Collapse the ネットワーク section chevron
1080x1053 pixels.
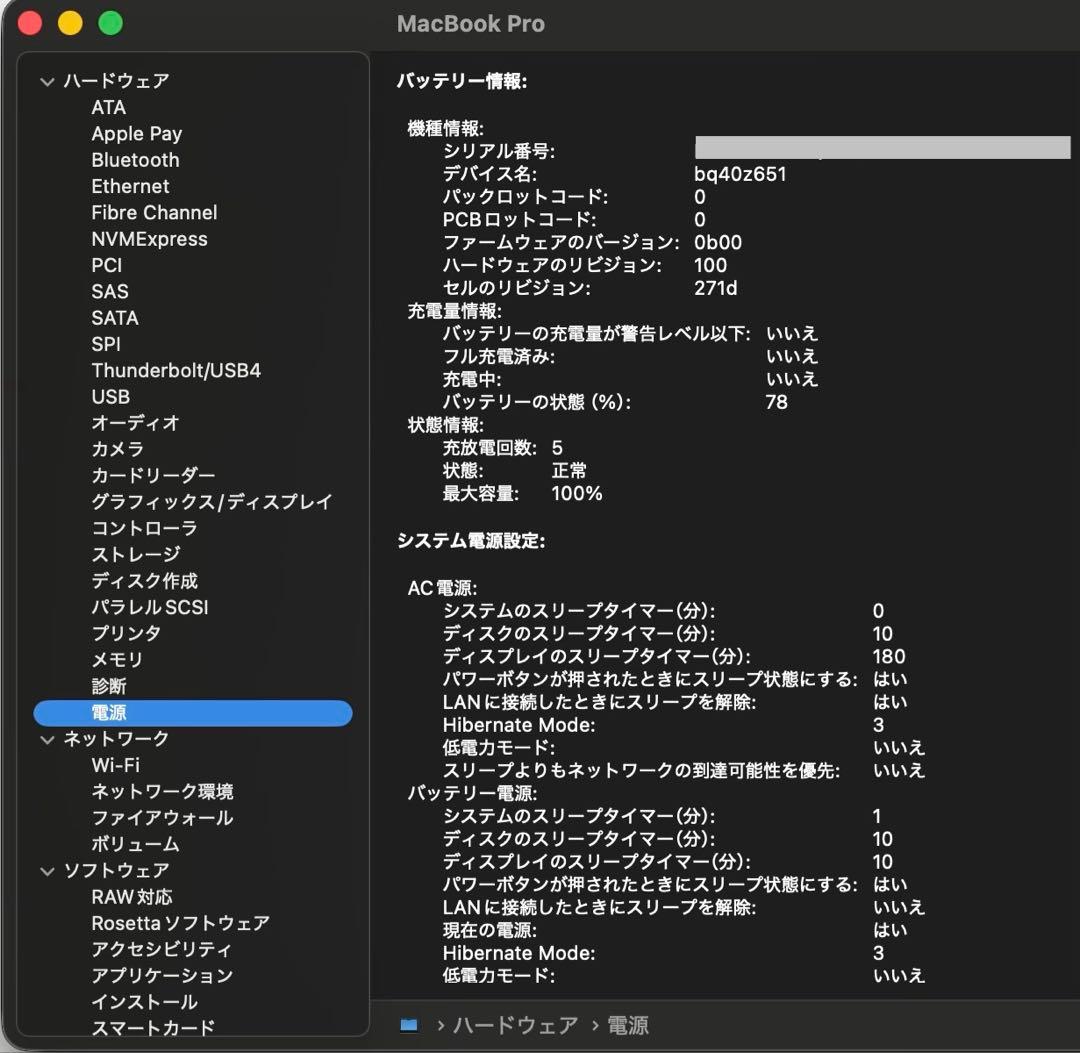coord(48,740)
